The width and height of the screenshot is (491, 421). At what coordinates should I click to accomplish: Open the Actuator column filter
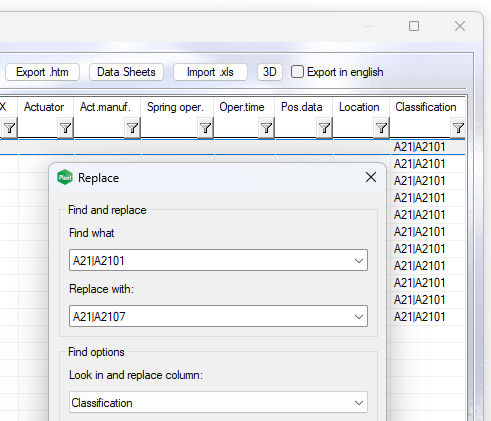pyautogui.click(x=65, y=128)
